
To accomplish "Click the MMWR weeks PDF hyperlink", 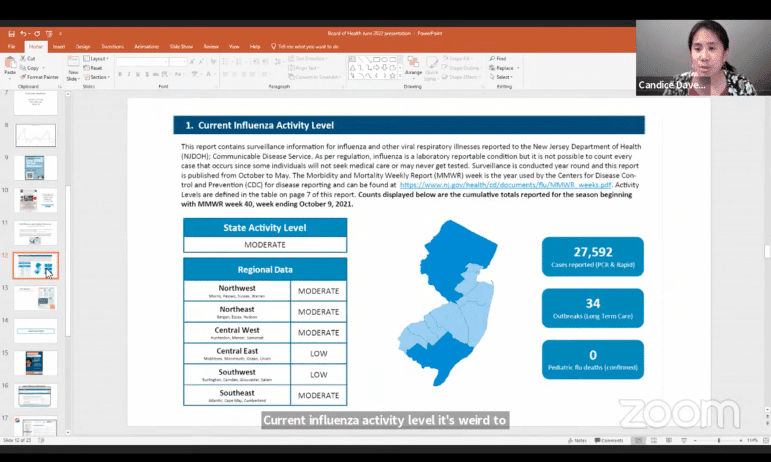I will 505,185.
